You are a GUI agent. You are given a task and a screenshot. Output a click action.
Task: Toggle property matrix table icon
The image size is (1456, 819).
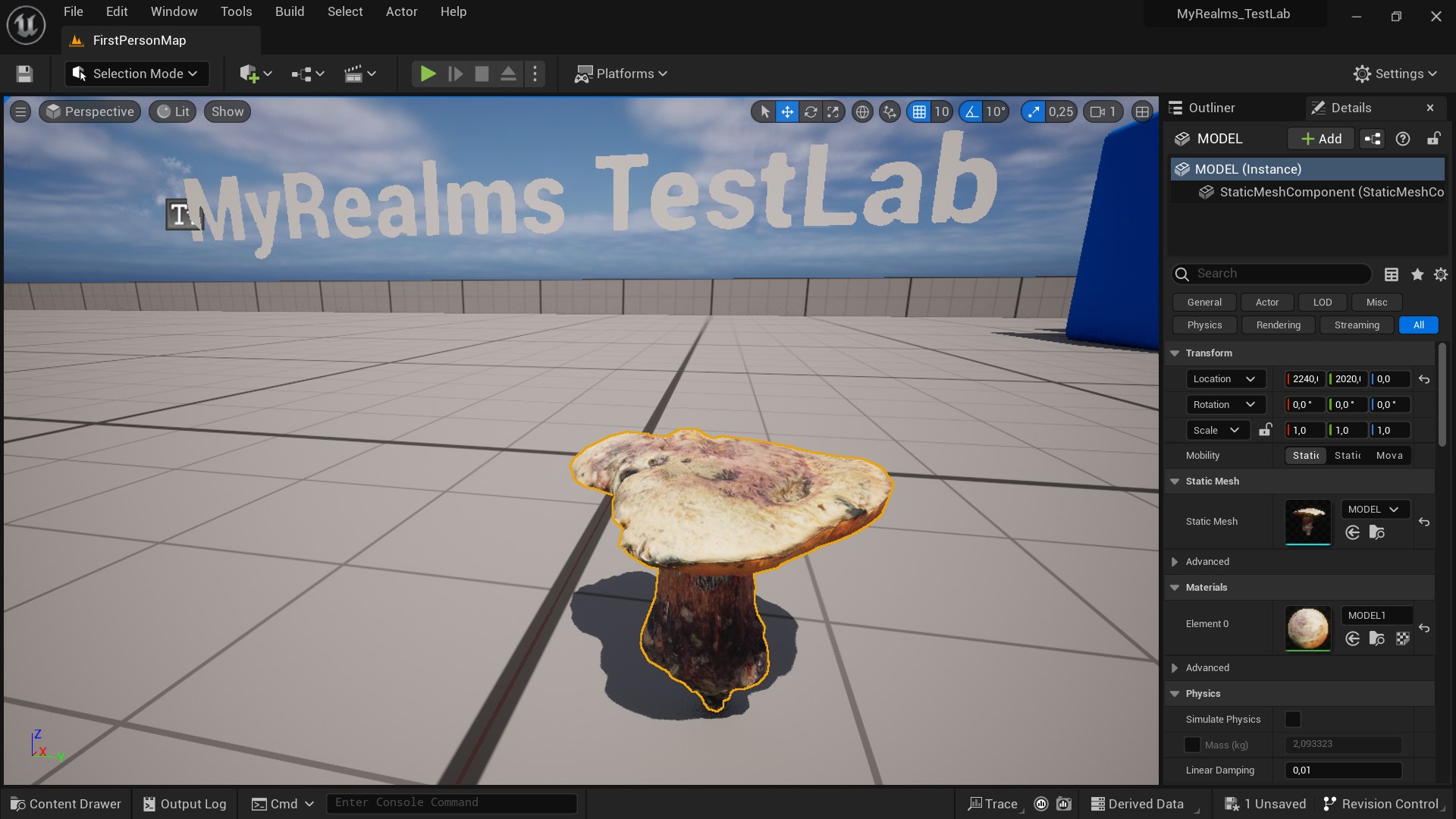coord(1392,274)
